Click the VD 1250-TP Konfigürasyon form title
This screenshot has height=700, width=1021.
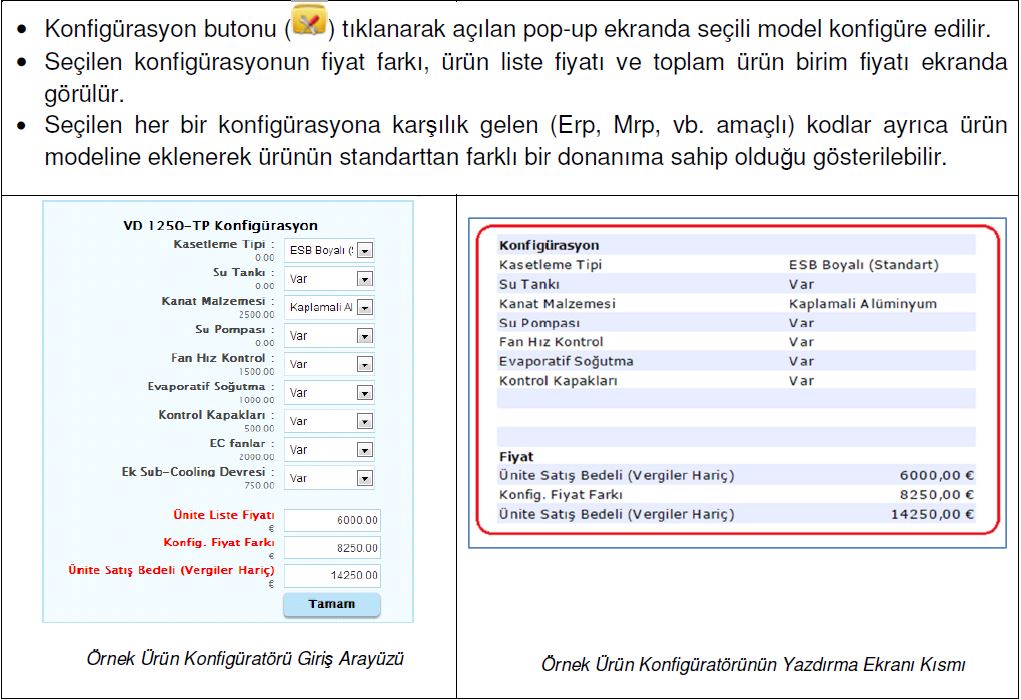tap(220, 225)
